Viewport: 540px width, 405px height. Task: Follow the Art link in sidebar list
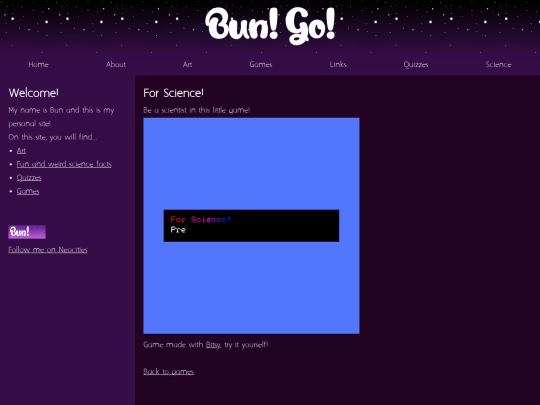point(21,150)
